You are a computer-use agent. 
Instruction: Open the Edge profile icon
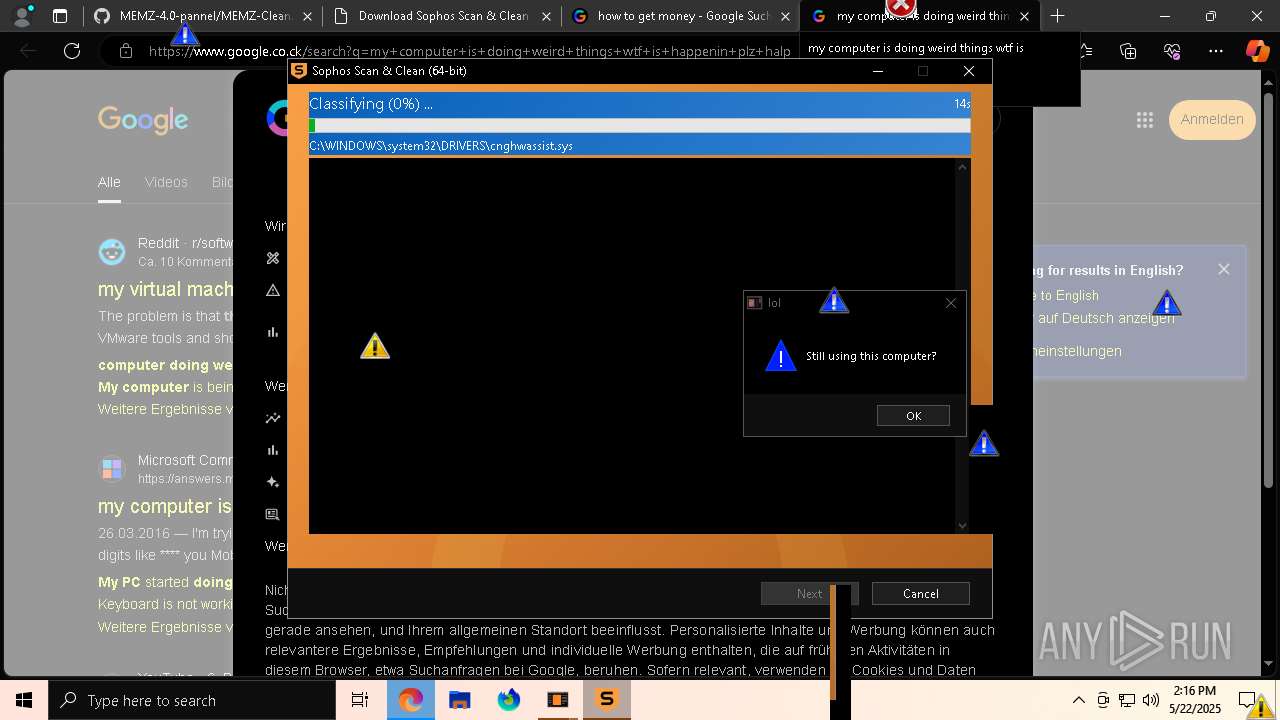click(22, 16)
